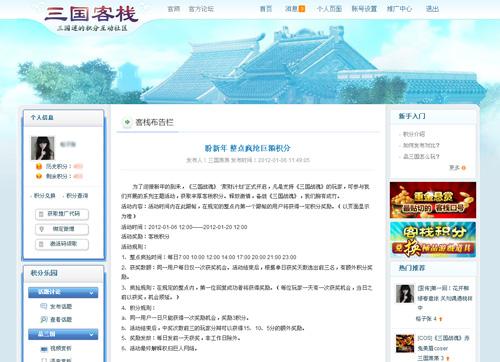Open the COS 三国战魂 post thumbnail
Screen dimensions: 500x362
pyautogui.click(x=405, y=343)
